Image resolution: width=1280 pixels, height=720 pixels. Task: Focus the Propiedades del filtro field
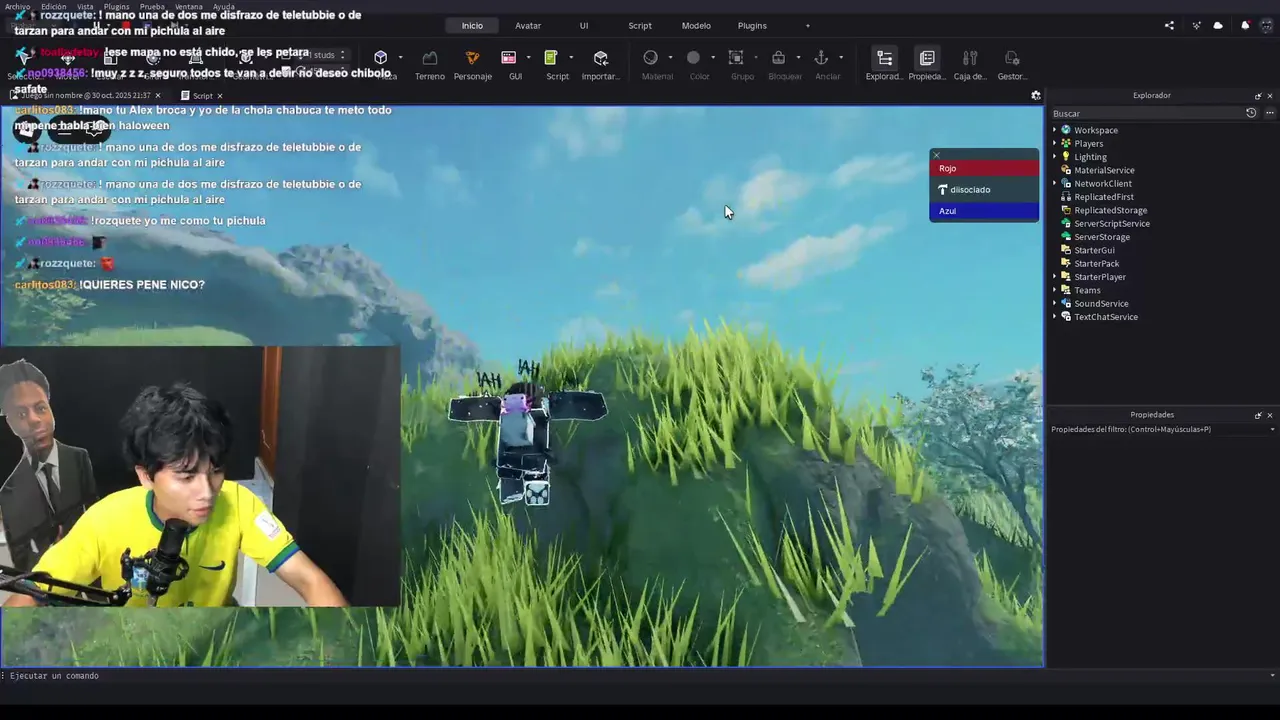(x=1157, y=430)
